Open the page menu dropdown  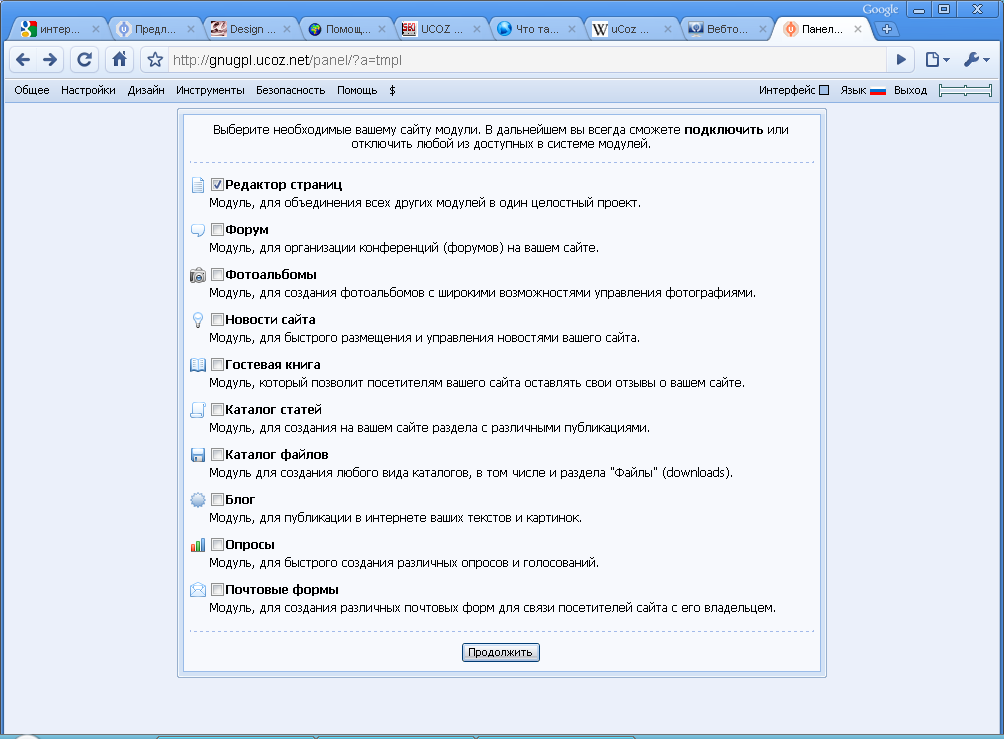point(936,60)
